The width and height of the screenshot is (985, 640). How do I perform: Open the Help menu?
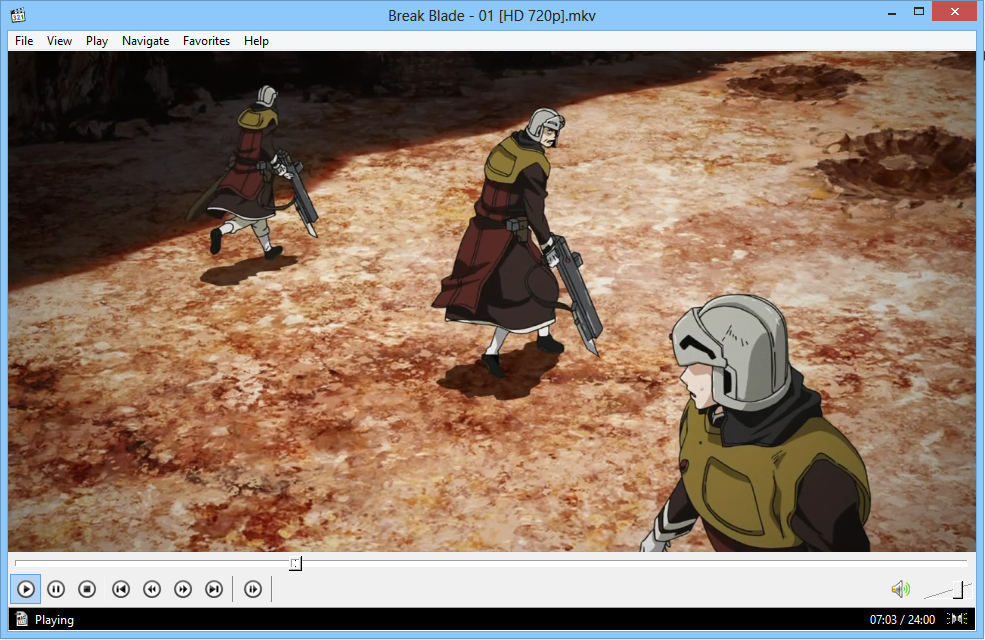256,41
